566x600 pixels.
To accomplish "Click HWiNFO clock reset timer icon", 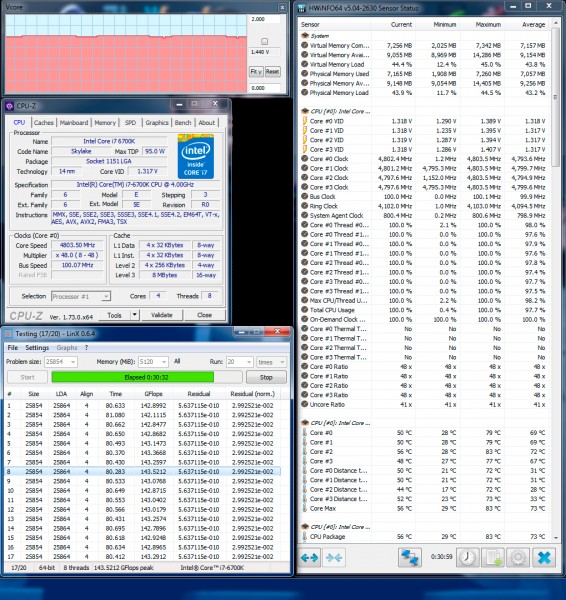I will click(468, 558).
